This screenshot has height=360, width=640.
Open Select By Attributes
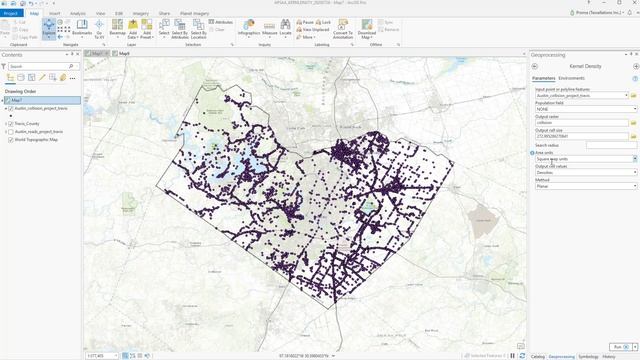(180, 29)
